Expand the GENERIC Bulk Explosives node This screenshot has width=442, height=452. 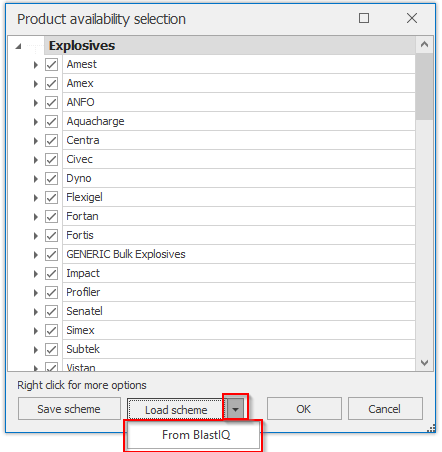[x=36, y=255]
